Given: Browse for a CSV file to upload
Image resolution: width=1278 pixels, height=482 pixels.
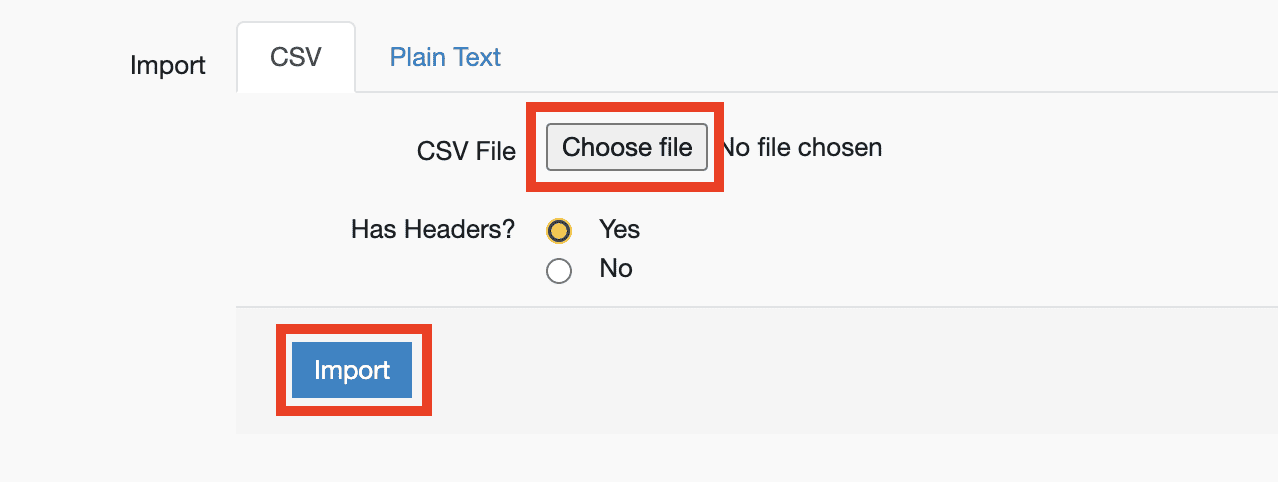Looking at the screenshot, I should (627, 148).
